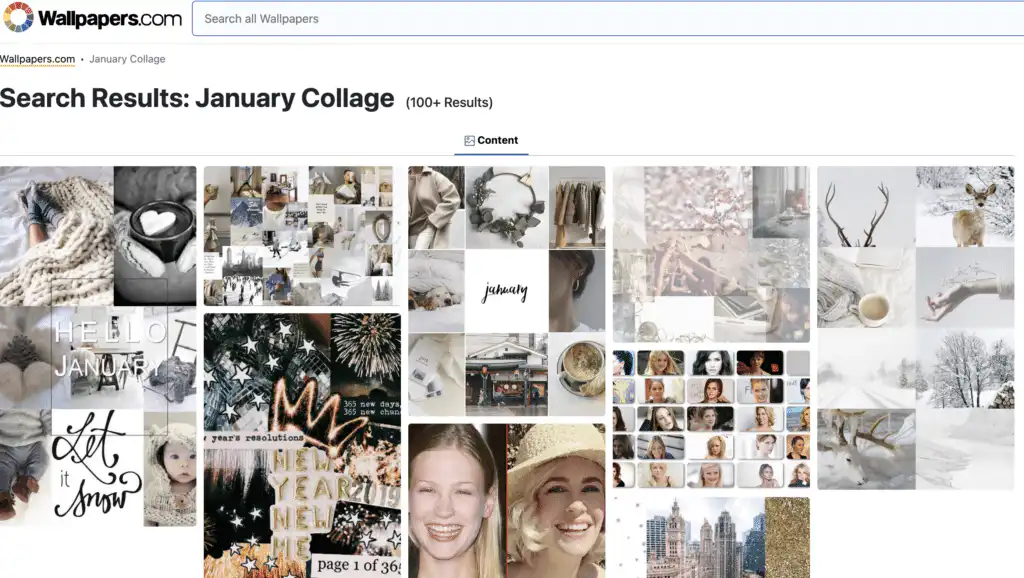Image resolution: width=1024 pixels, height=578 pixels.
Task: Select the neutral january script collage
Action: (505, 290)
